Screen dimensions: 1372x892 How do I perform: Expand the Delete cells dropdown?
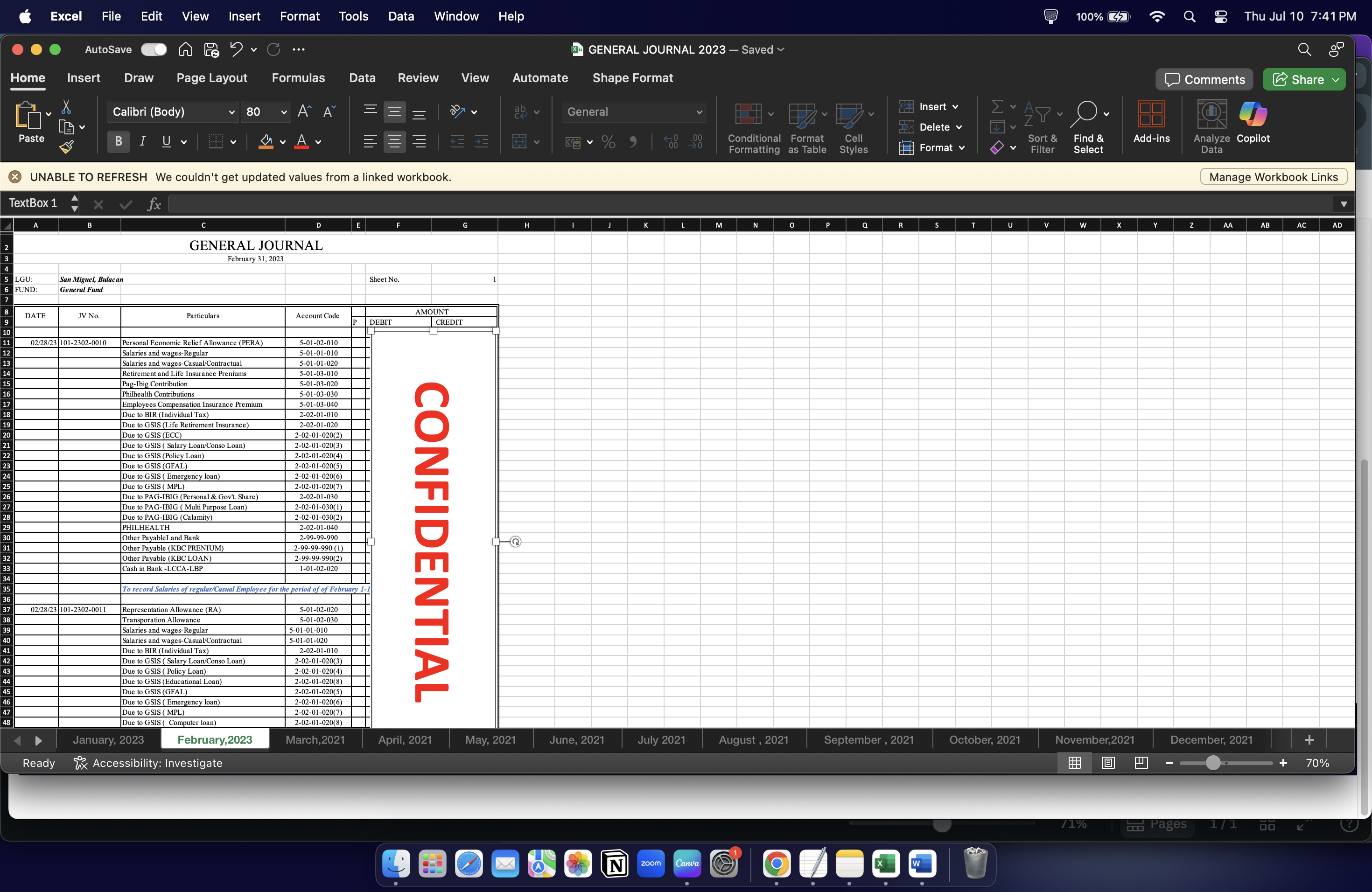pyautogui.click(x=959, y=127)
